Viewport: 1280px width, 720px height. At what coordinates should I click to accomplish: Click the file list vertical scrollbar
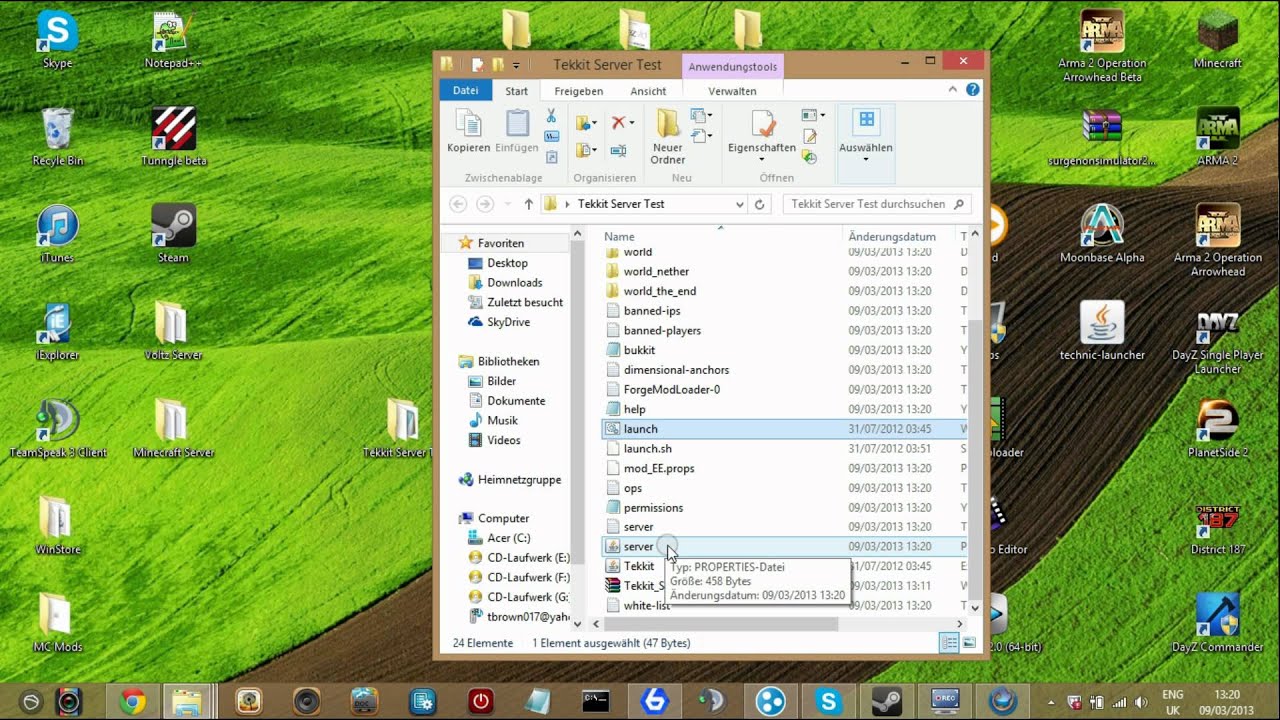pyautogui.click(x=976, y=458)
